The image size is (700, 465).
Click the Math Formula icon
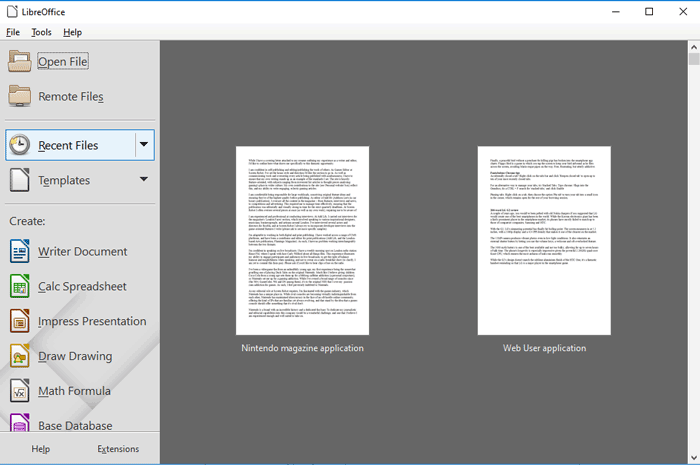[x=20, y=390]
